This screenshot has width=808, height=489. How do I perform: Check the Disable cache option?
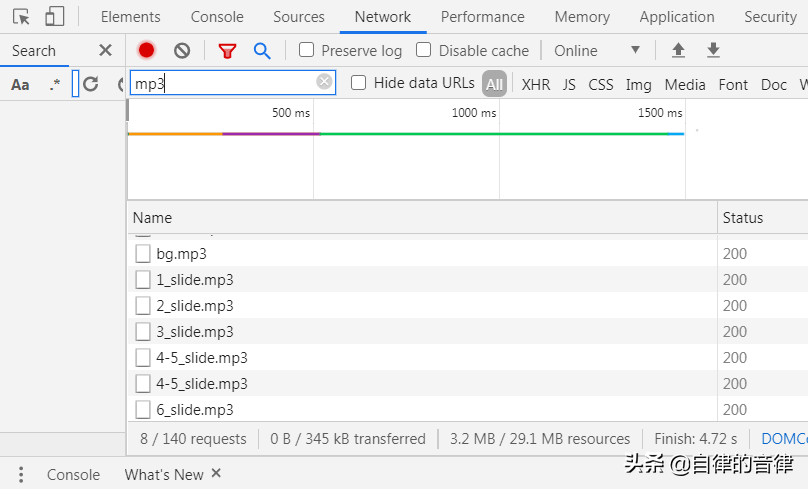[x=424, y=51]
